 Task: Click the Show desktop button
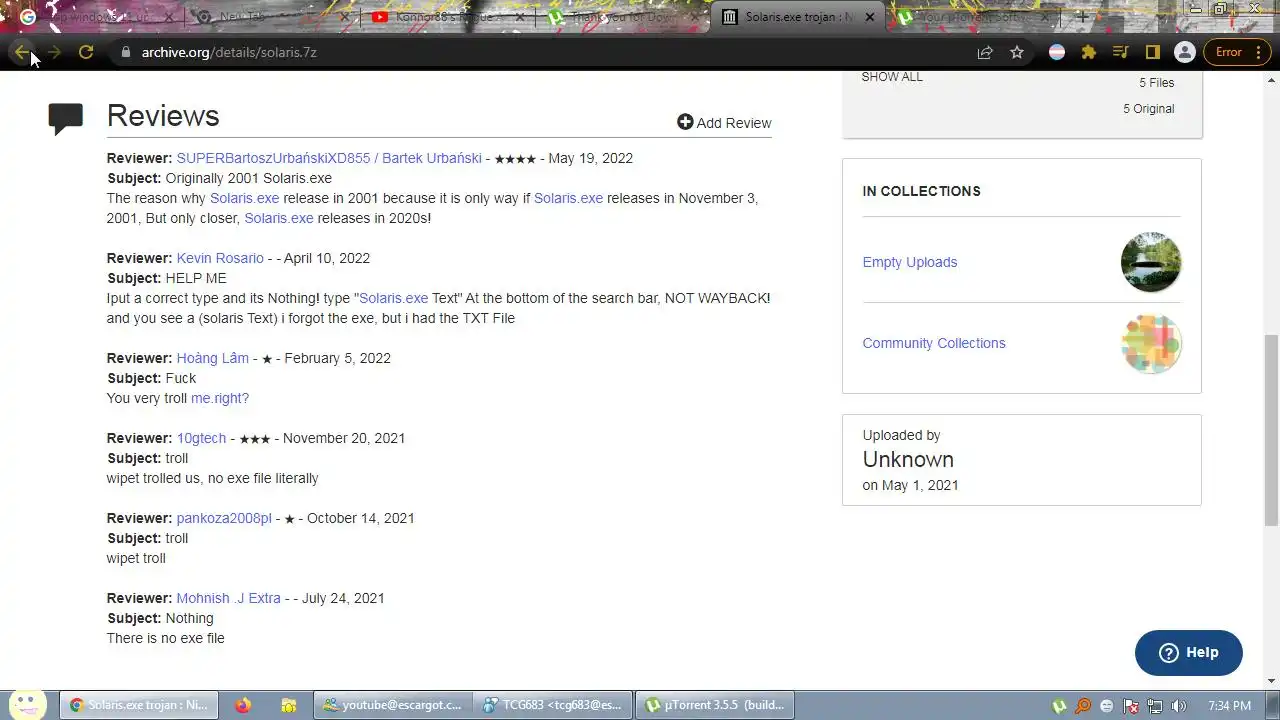(1272, 705)
